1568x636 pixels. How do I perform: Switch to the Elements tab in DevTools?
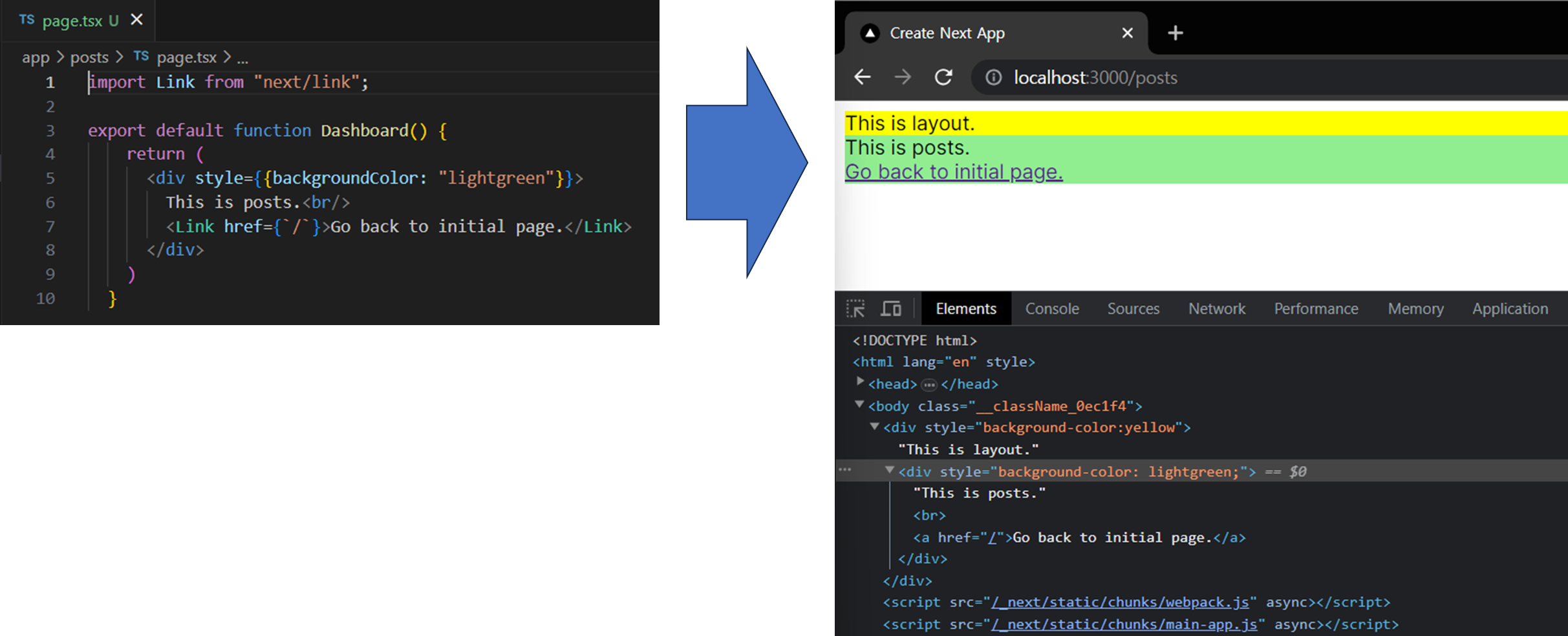tap(966, 309)
